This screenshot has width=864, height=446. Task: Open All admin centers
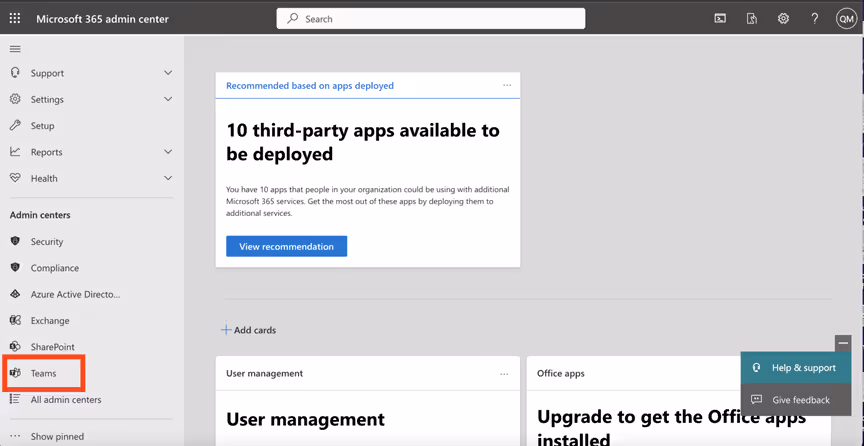[66, 400]
